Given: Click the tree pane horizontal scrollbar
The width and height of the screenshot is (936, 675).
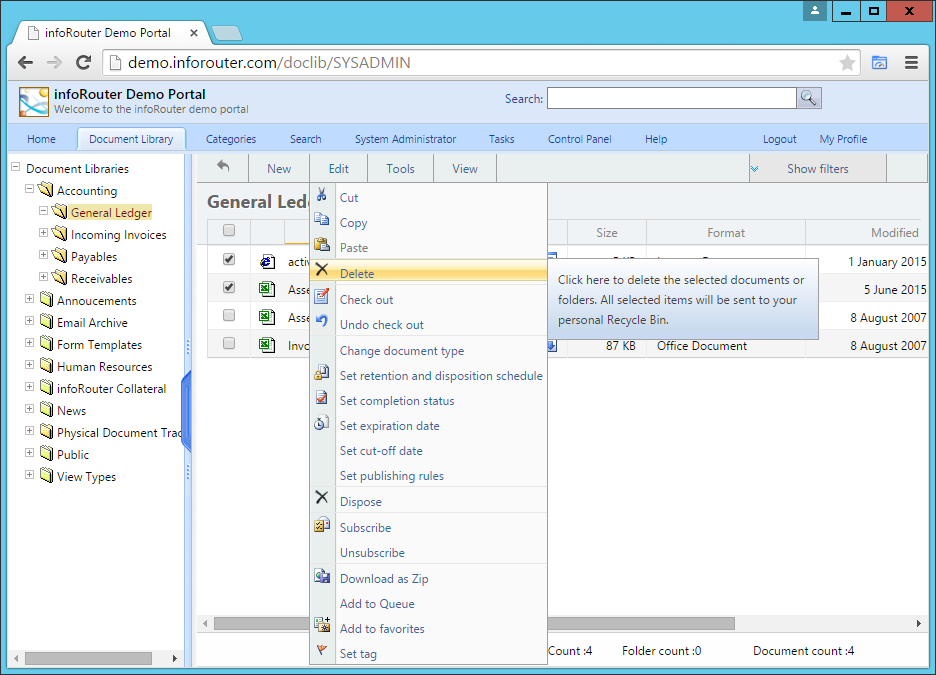Looking at the screenshot, I should (88, 658).
